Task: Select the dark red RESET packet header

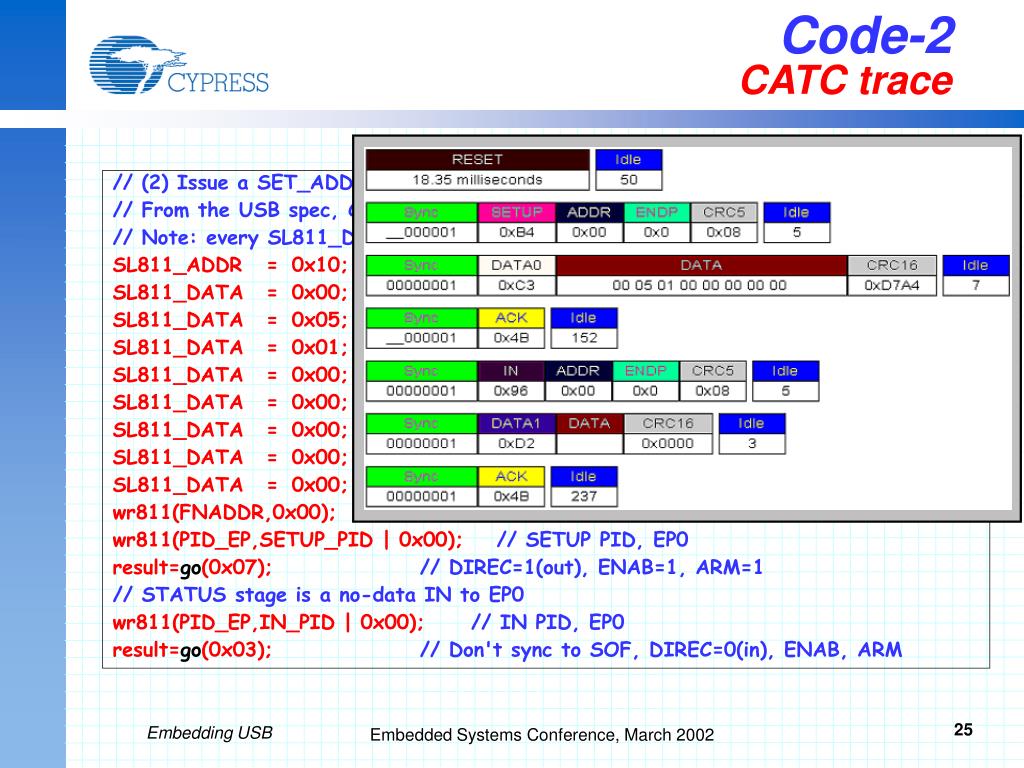Action: click(477, 159)
